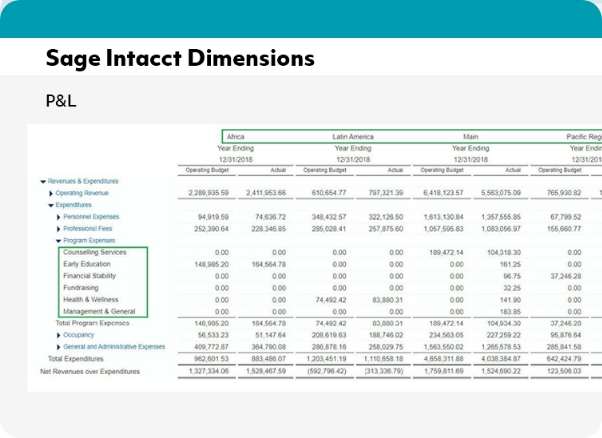Collapse Program Expenses disclosure triangle

tap(59, 240)
